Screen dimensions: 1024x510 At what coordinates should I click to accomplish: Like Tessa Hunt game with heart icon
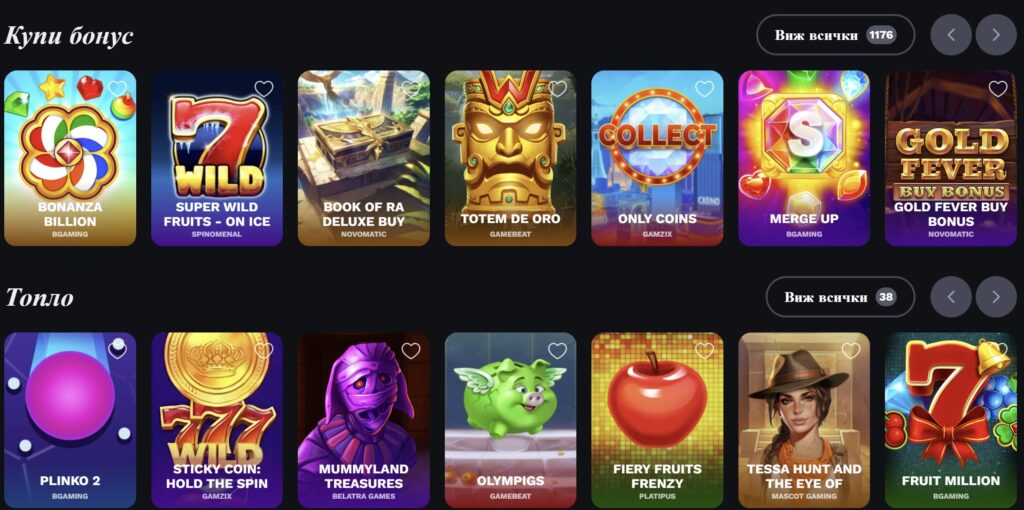[851, 351]
